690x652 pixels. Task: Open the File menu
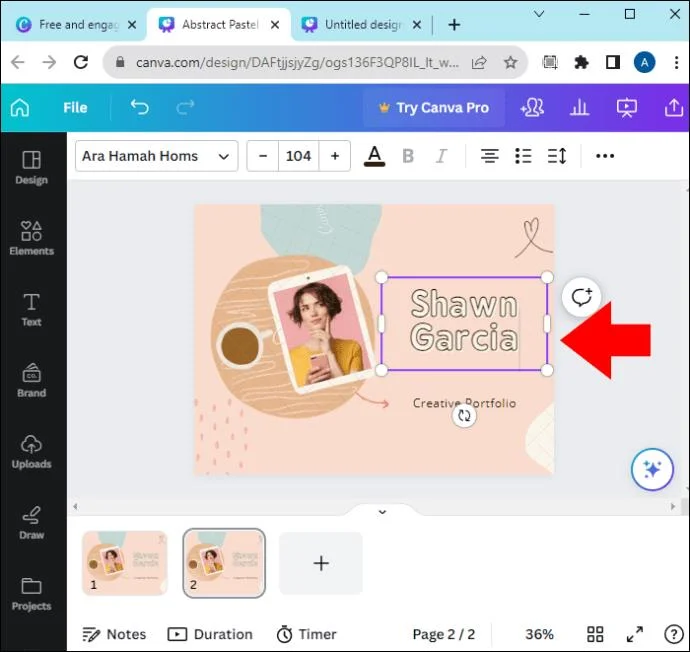[x=75, y=108]
